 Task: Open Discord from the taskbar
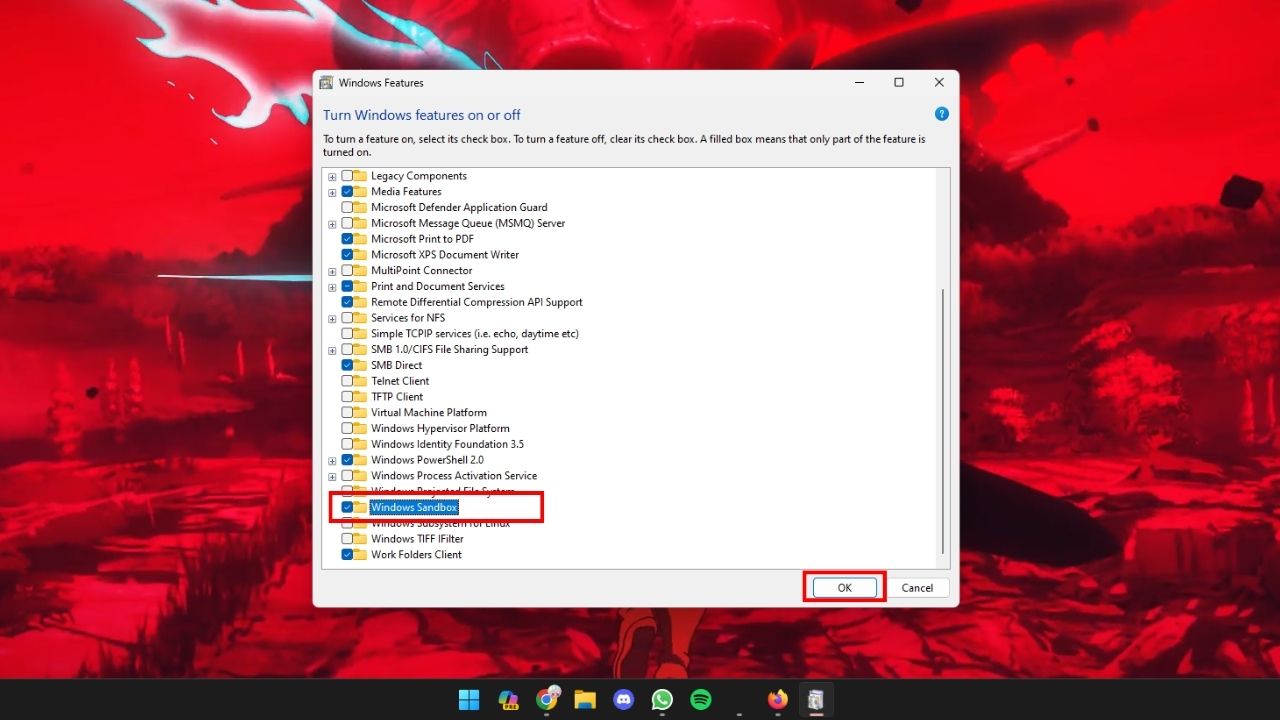pyautogui.click(x=624, y=700)
